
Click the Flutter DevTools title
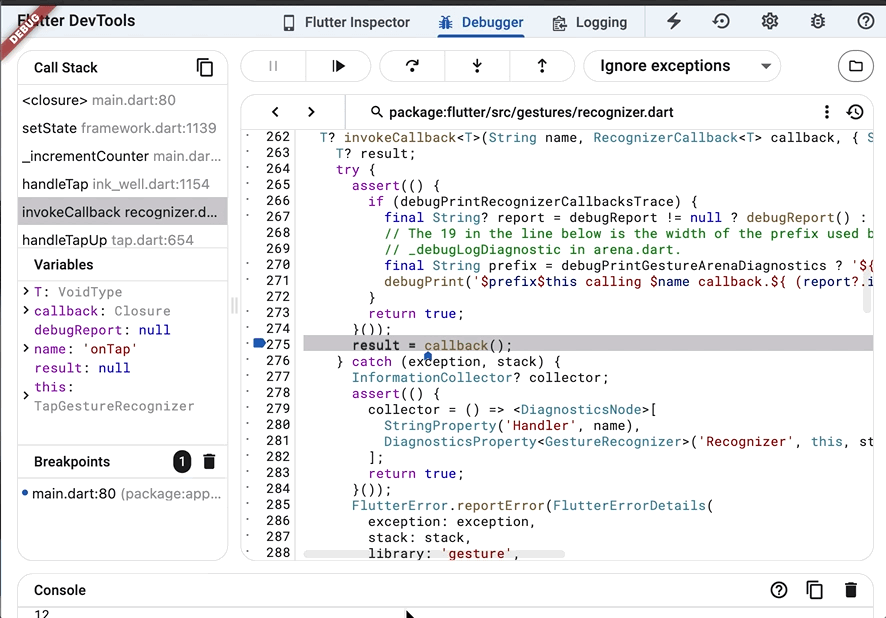click(76, 21)
